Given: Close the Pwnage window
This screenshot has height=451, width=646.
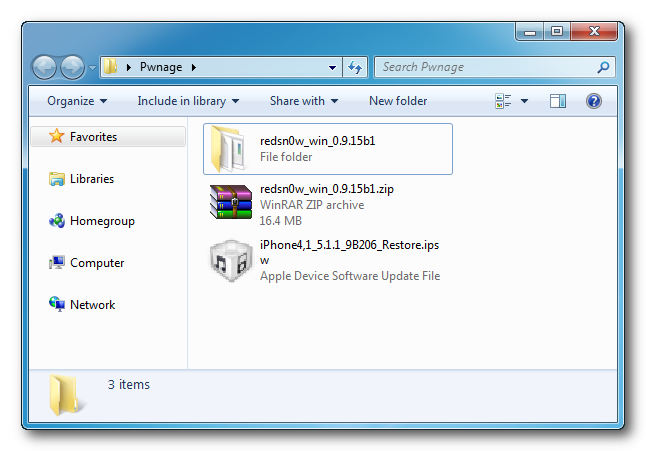Looking at the screenshot, I should tap(594, 31).
